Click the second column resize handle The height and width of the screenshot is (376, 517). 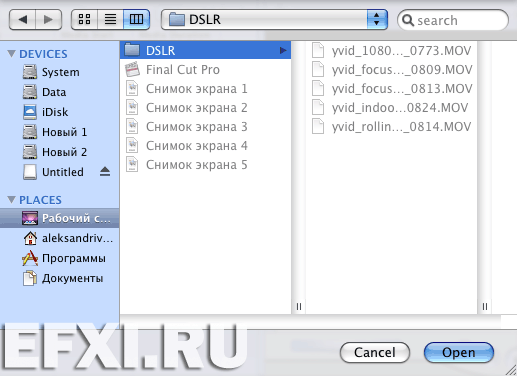pos(485,306)
